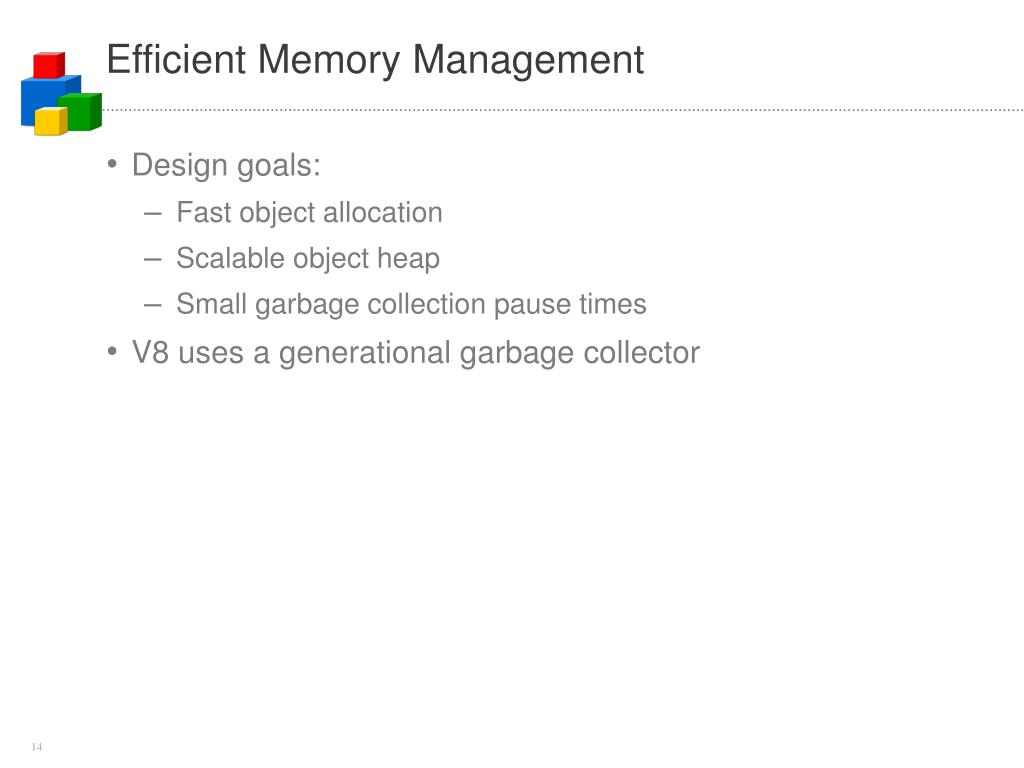1024x768 pixels.
Task: Select the word "Efficient" in the title
Action: point(176,59)
